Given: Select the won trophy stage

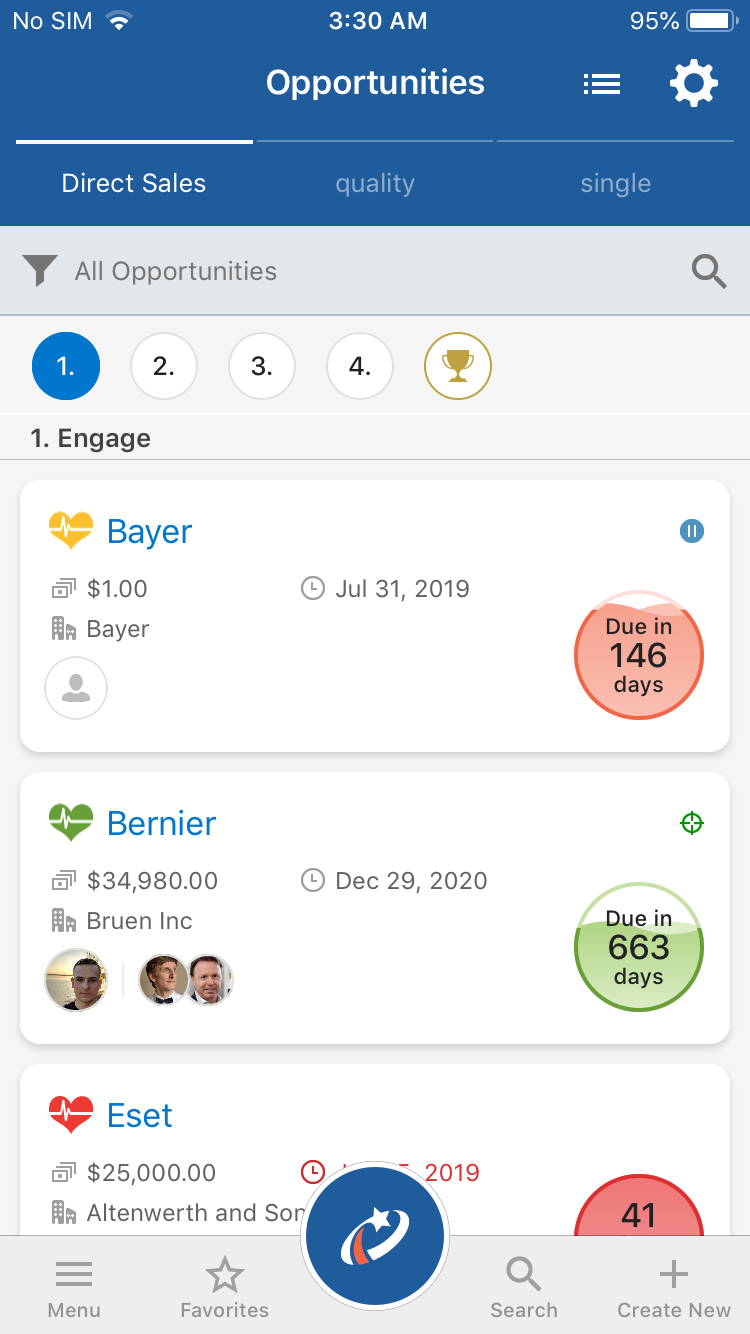Looking at the screenshot, I should (x=458, y=366).
